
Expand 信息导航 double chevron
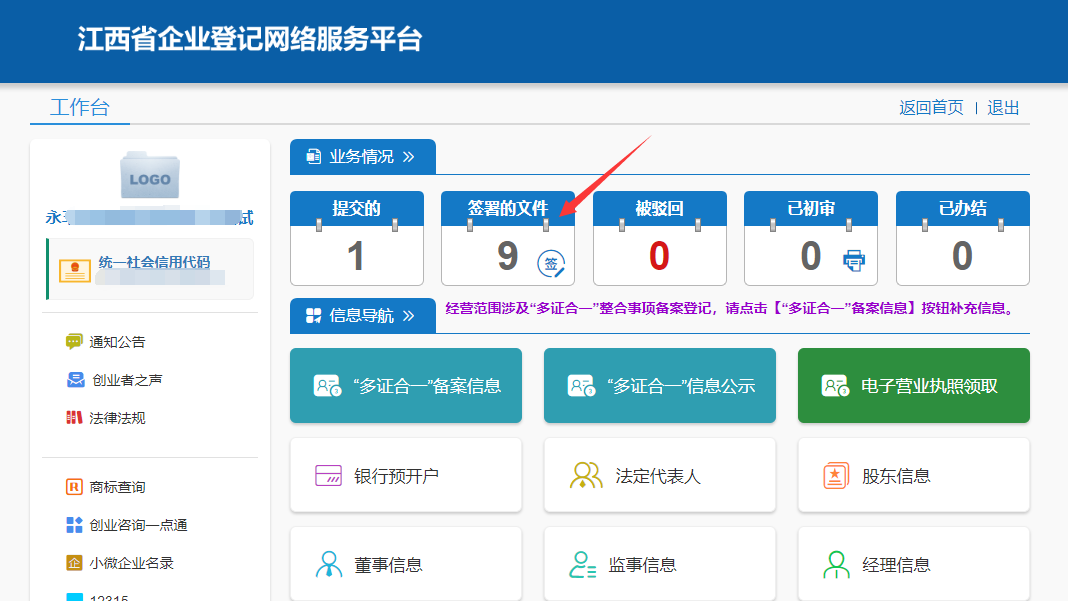coord(409,315)
